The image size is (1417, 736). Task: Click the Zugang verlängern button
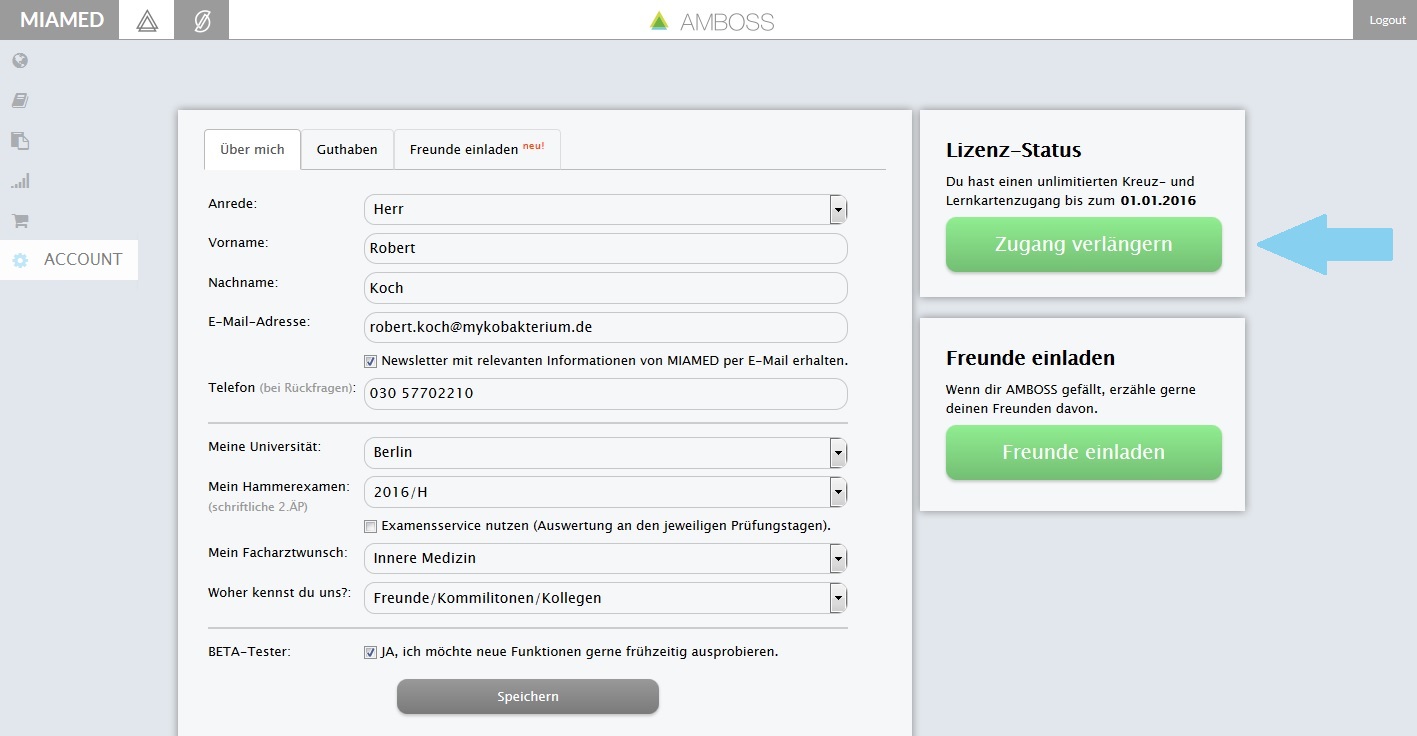(x=1084, y=245)
